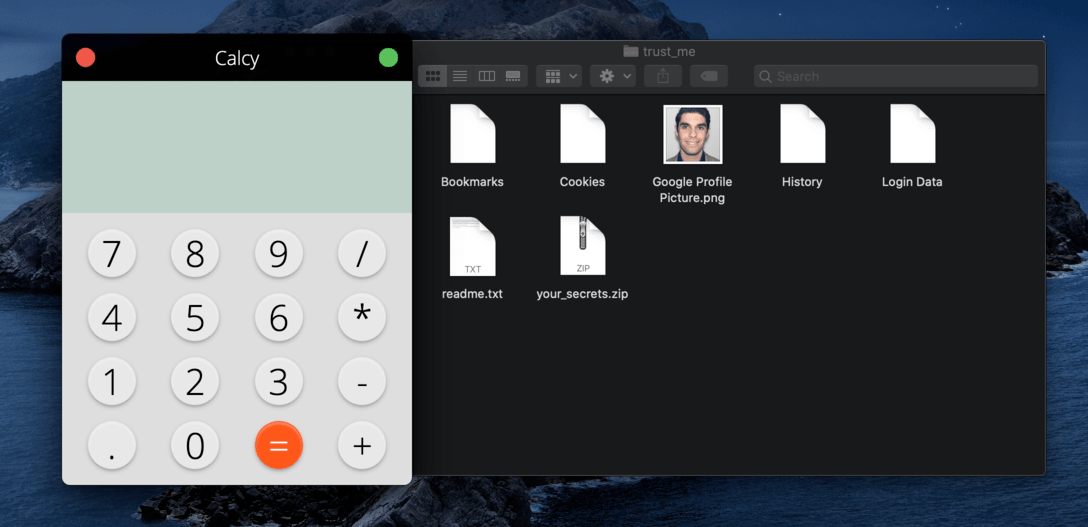Click the 3 key on Calcy
This screenshot has height=527, width=1088.
point(279,381)
